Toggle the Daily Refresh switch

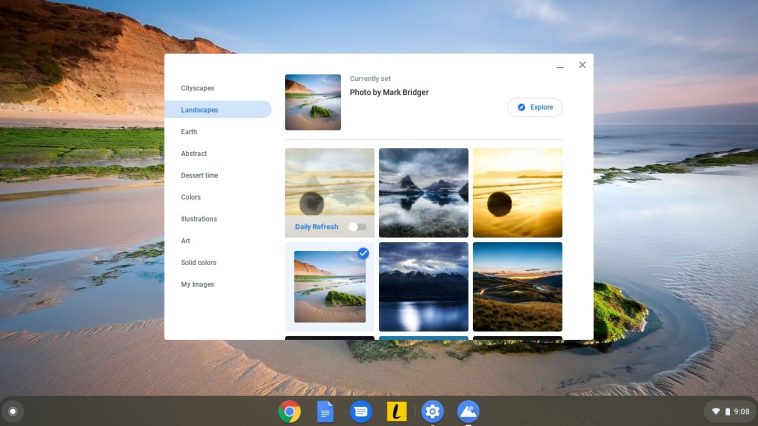357,227
